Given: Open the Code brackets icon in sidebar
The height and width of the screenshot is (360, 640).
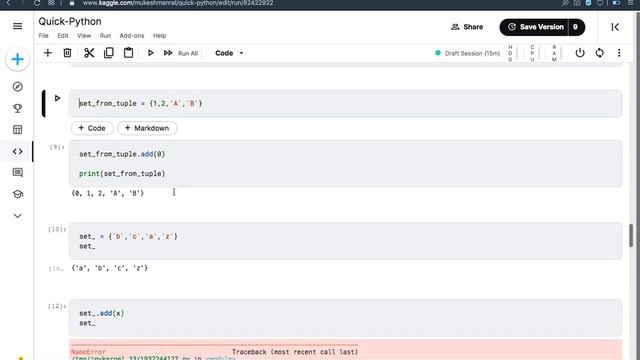Looking at the screenshot, I should click(x=18, y=151).
